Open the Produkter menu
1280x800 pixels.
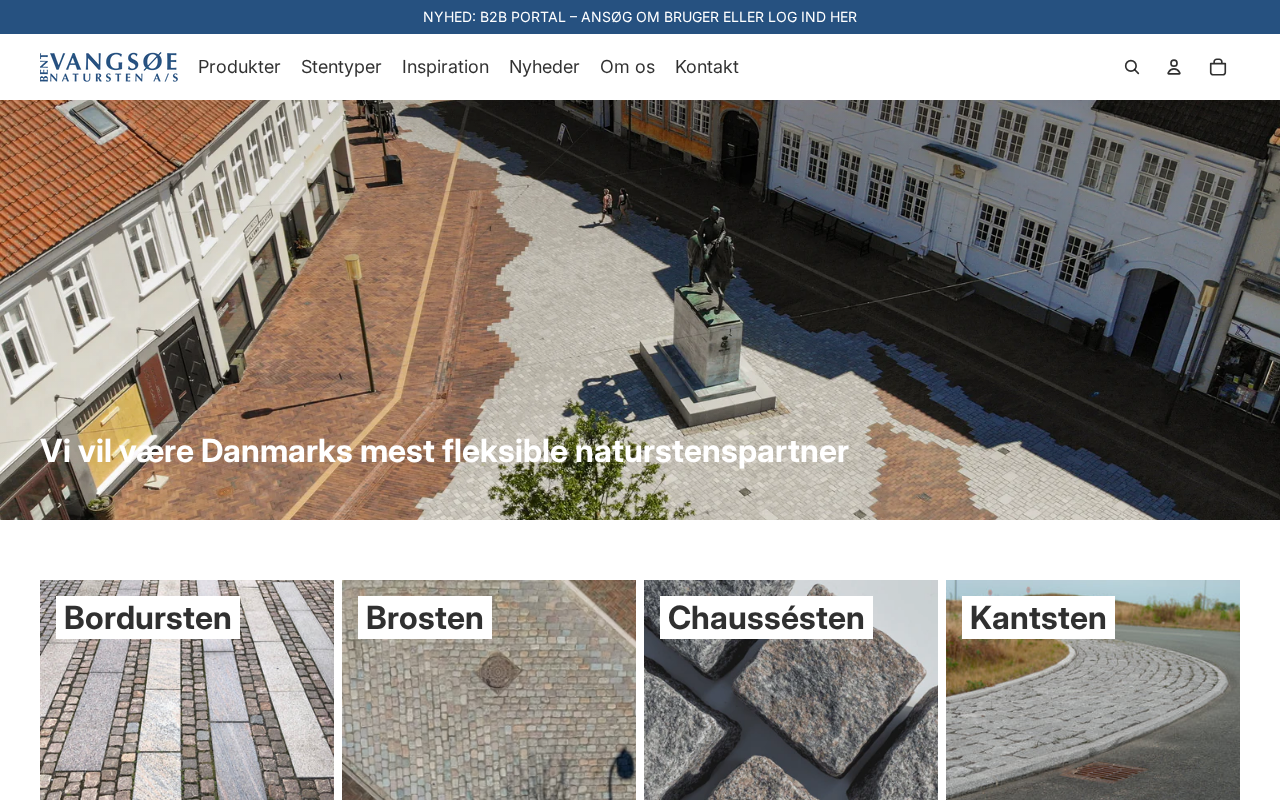(239, 67)
